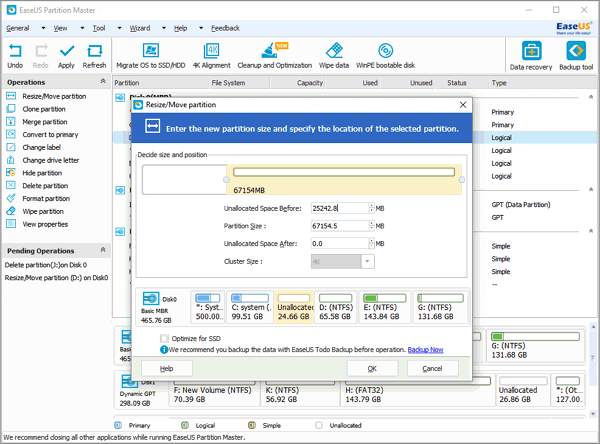Screen dimensions: 600x444
Task: Click the left resize handle of partition bar
Action: tap(226, 180)
